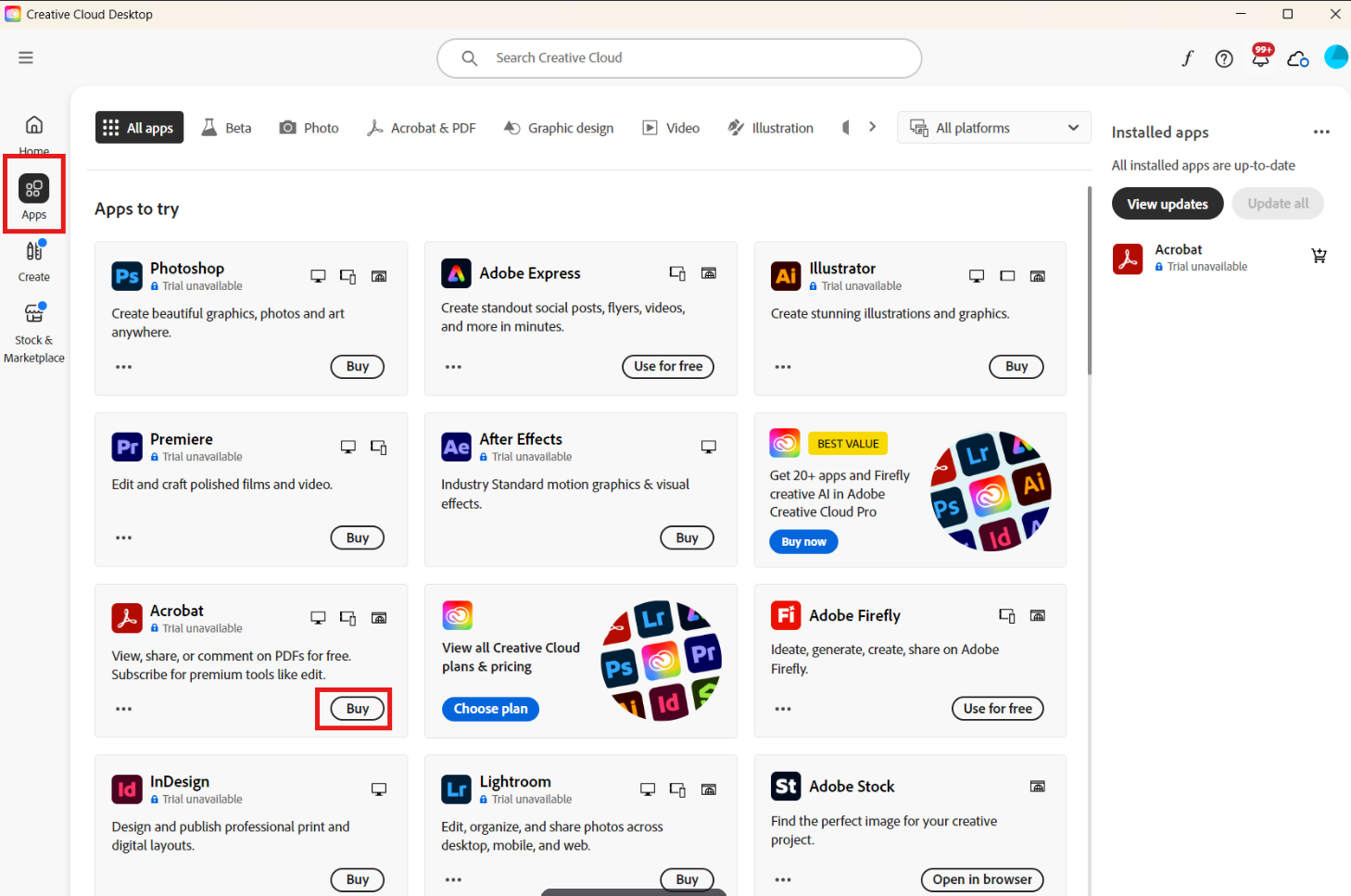This screenshot has width=1351, height=896.
Task: Click Buy on the Acrobat card
Action: point(358,709)
